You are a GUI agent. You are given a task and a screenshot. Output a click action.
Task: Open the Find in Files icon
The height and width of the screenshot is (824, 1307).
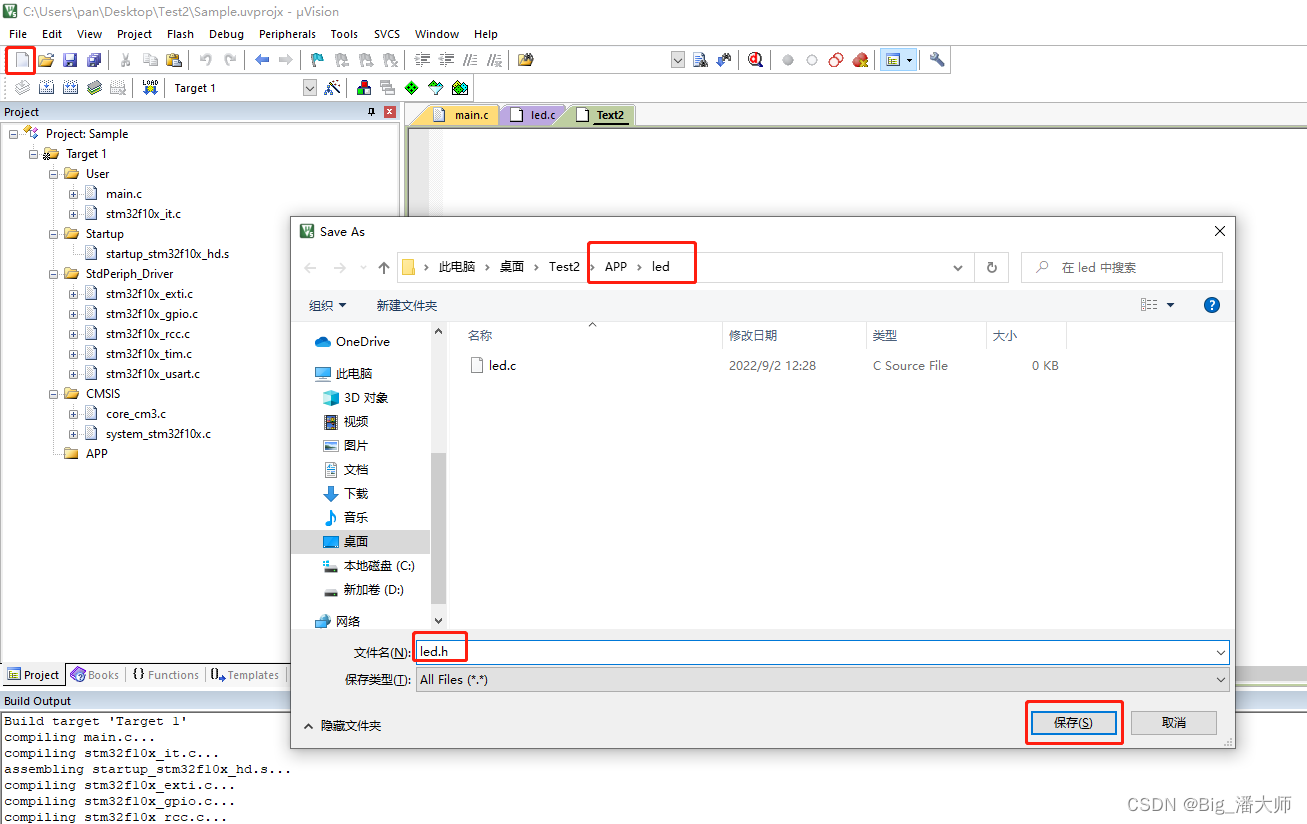526,60
